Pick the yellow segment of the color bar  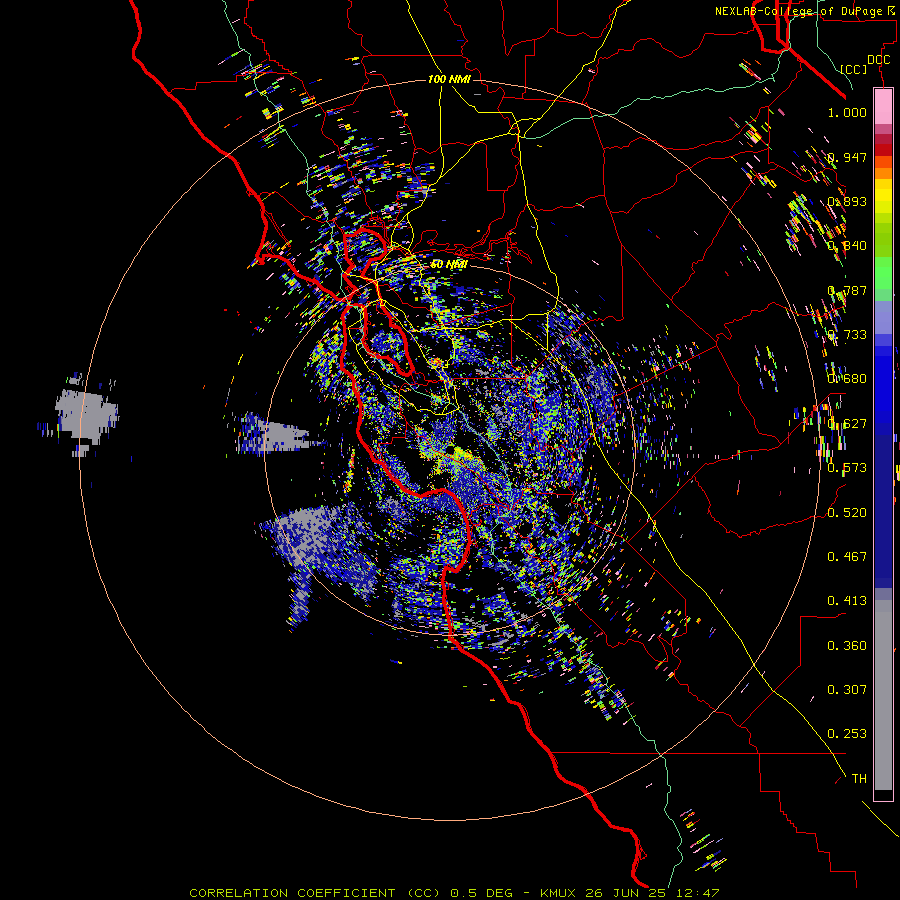pyautogui.click(x=883, y=197)
